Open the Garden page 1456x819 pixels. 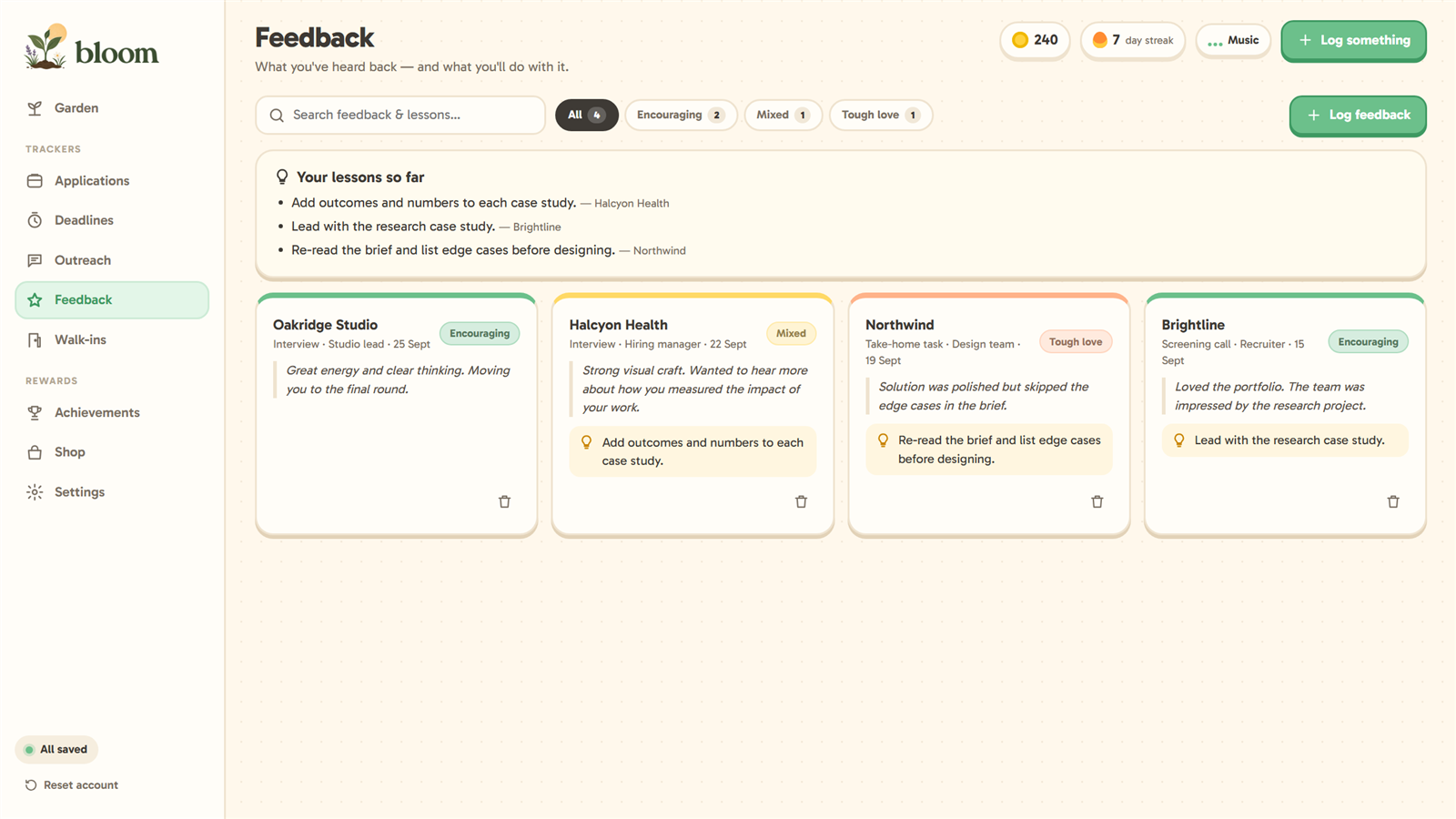click(112, 108)
